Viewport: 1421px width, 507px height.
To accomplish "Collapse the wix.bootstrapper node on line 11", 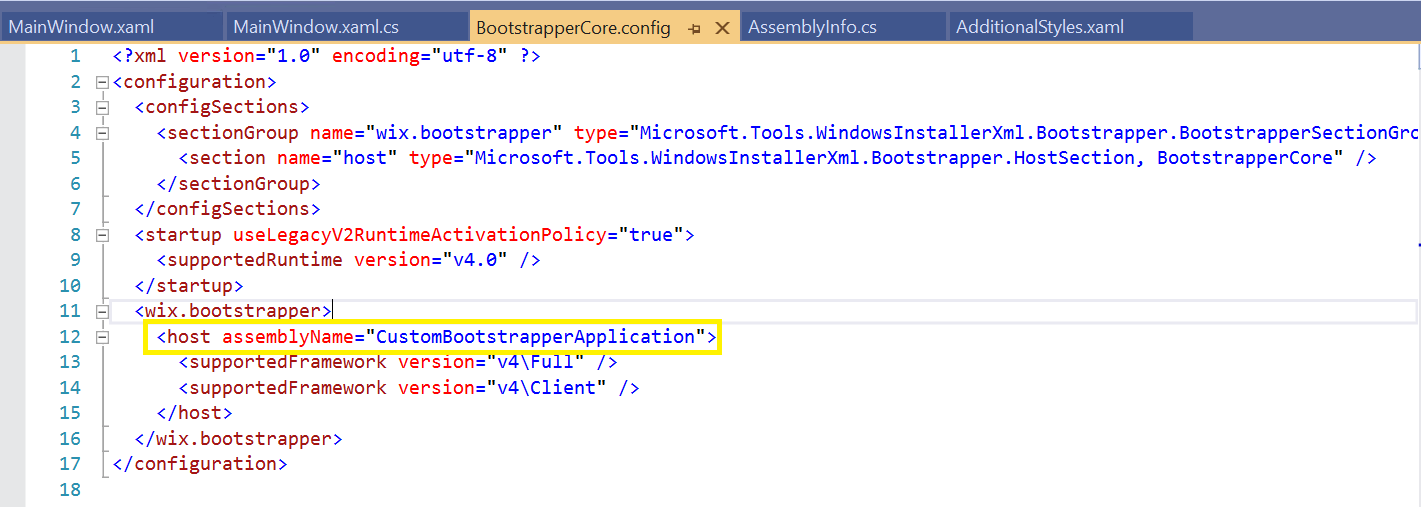I will click(x=101, y=311).
